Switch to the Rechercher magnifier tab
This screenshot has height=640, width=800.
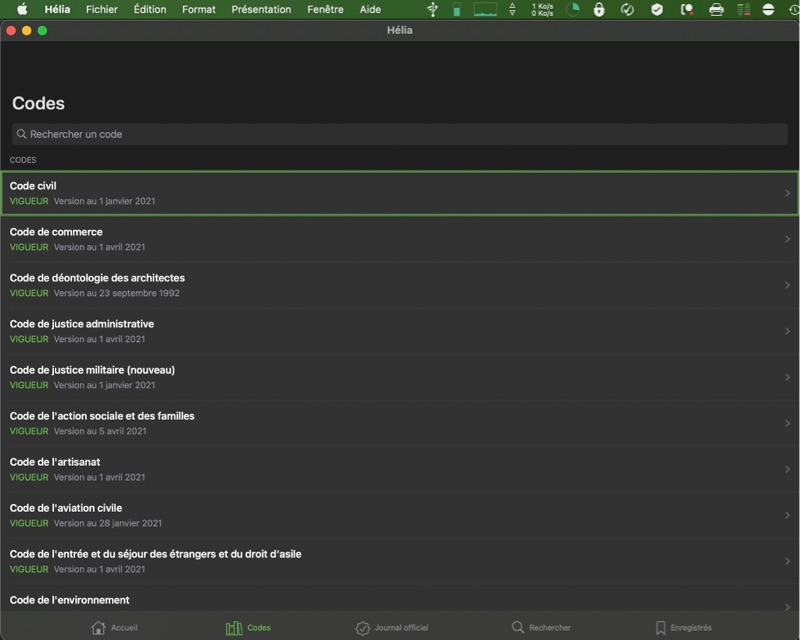[x=518, y=628]
